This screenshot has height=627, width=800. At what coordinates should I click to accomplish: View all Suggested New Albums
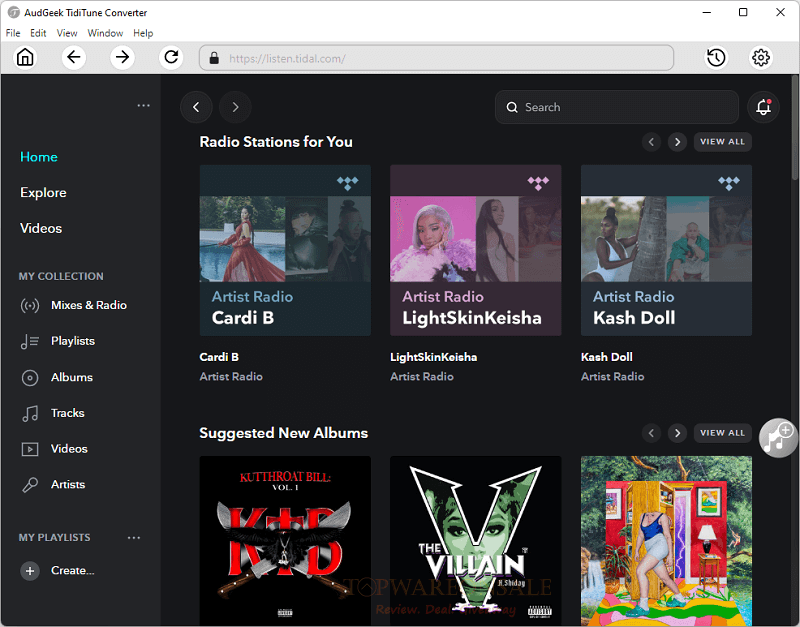722,433
